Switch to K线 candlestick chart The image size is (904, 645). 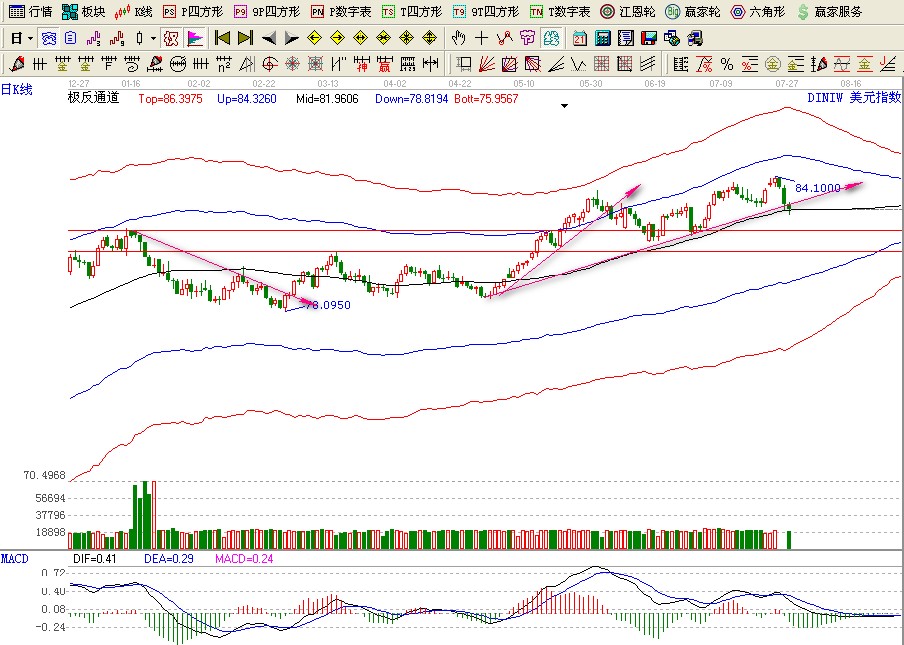click(133, 12)
